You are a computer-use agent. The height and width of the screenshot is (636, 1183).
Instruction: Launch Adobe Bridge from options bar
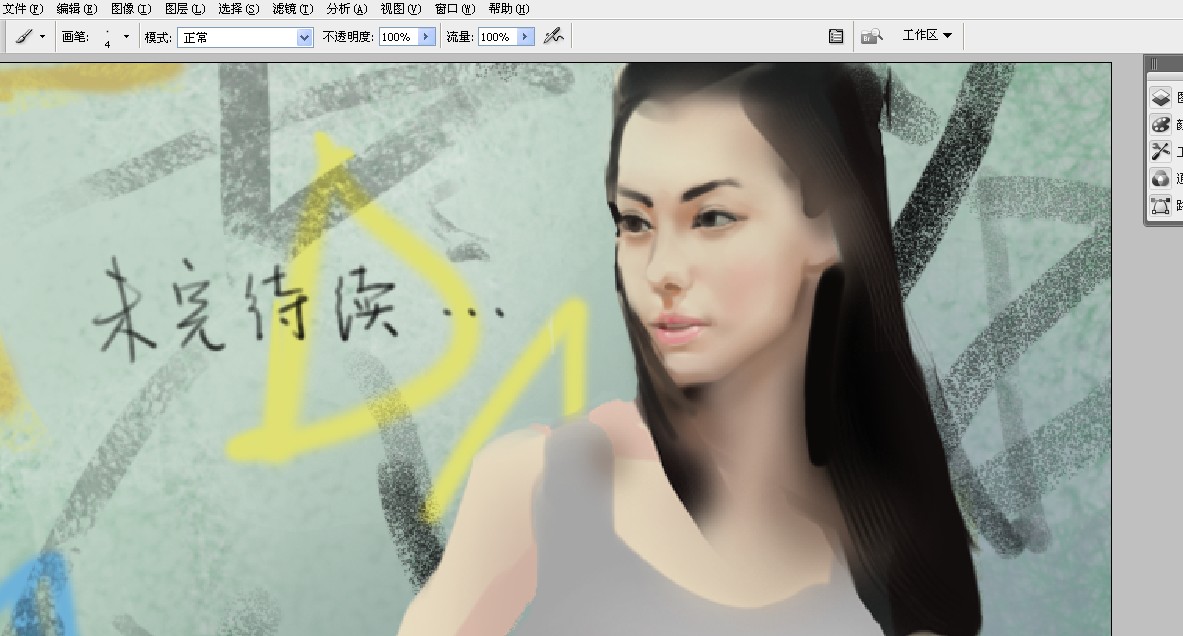coord(871,36)
